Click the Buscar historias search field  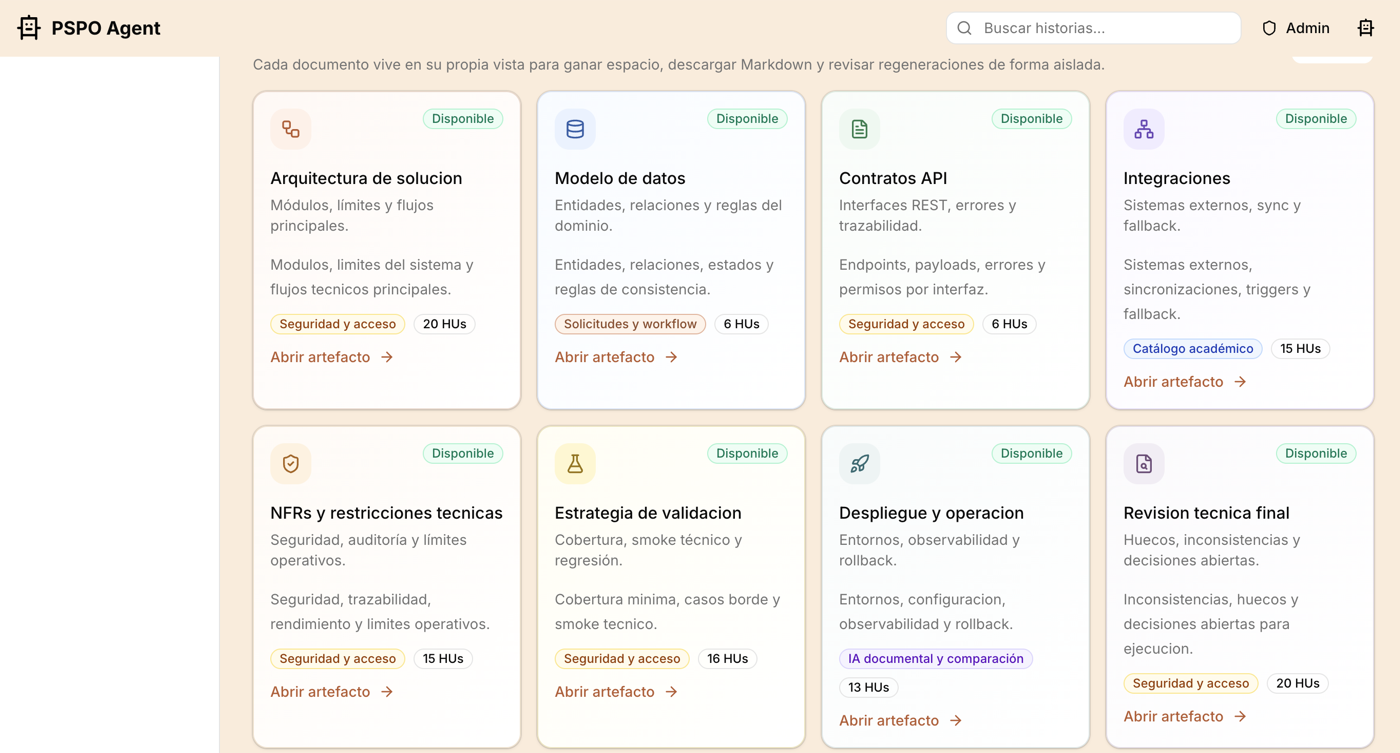pyautogui.click(x=1093, y=27)
